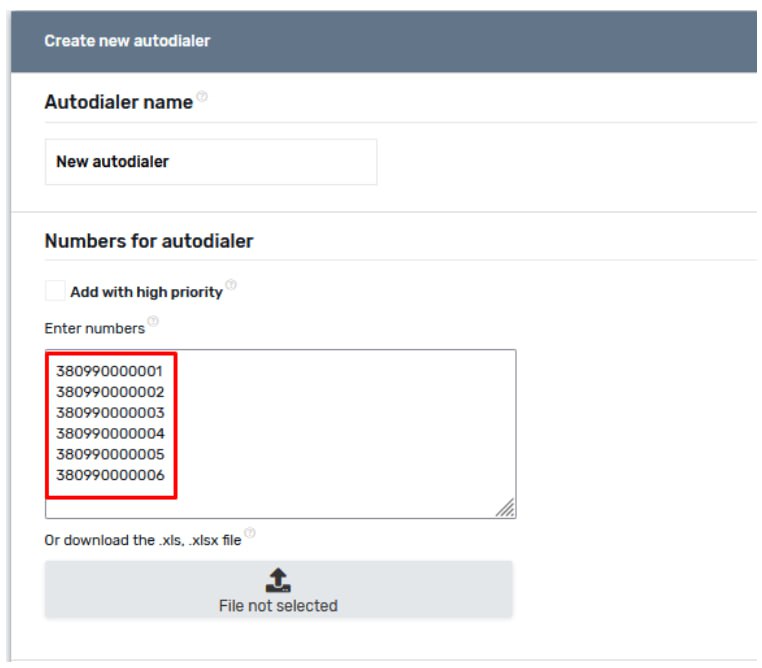762x668 pixels.
Task: Click the 'Or download the .xls, .xlsx file' label
Action: click(x=142, y=540)
